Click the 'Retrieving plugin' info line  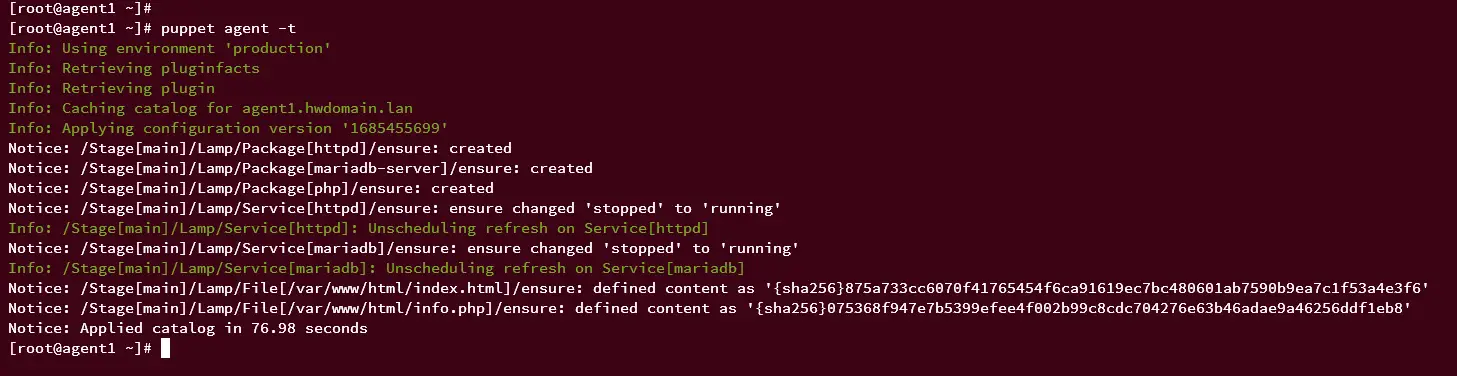(x=111, y=88)
